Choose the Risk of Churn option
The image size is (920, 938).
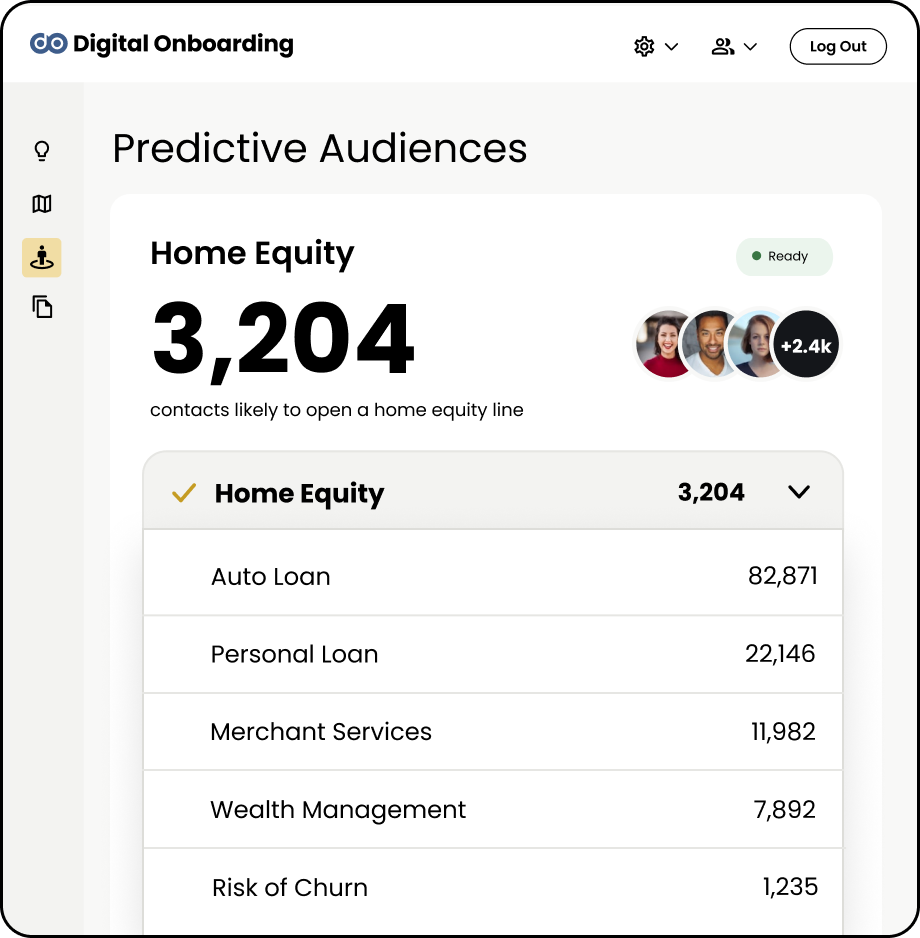pyautogui.click(x=493, y=890)
